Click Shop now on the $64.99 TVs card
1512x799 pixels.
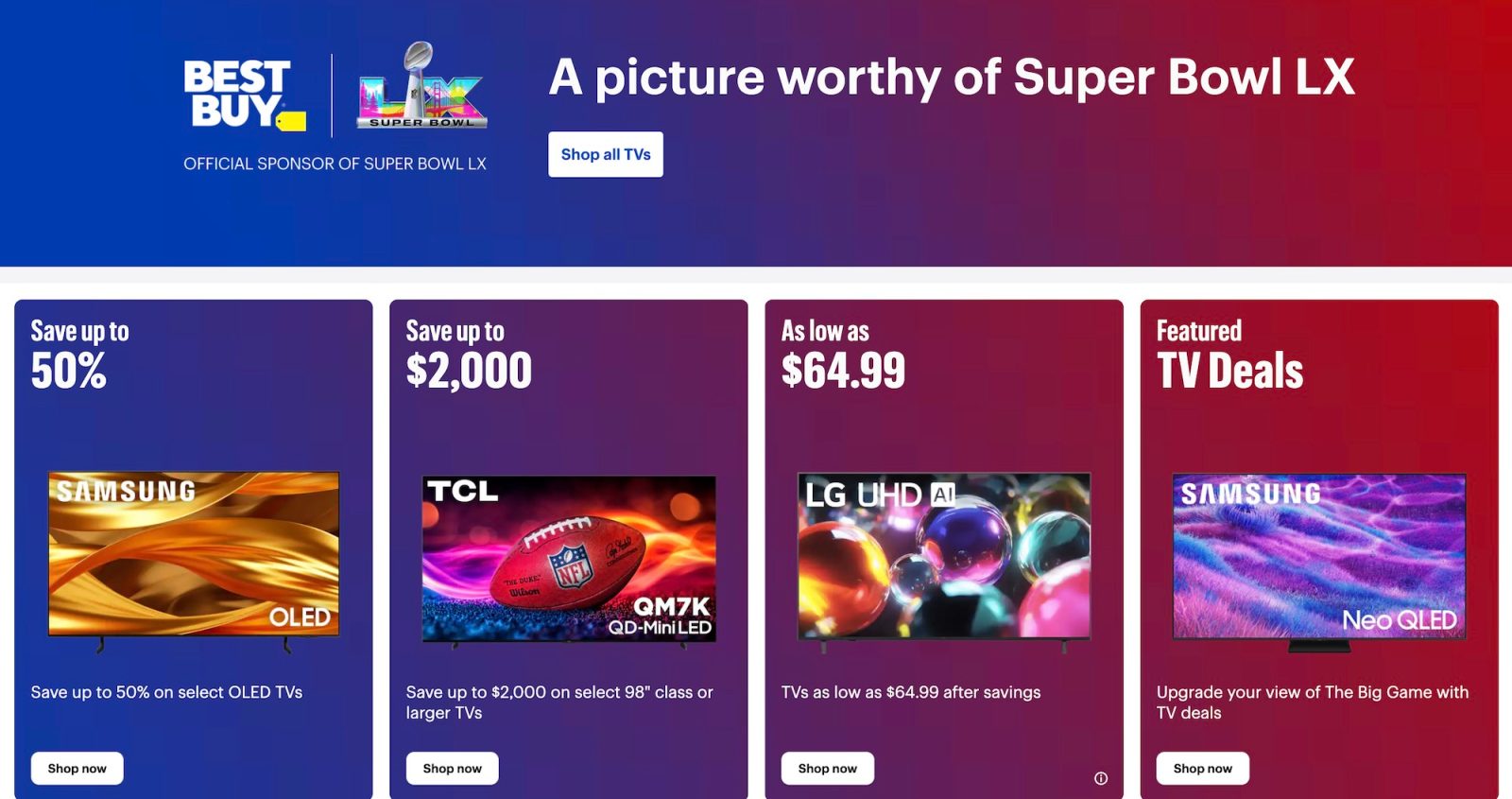click(x=827, y=768)
